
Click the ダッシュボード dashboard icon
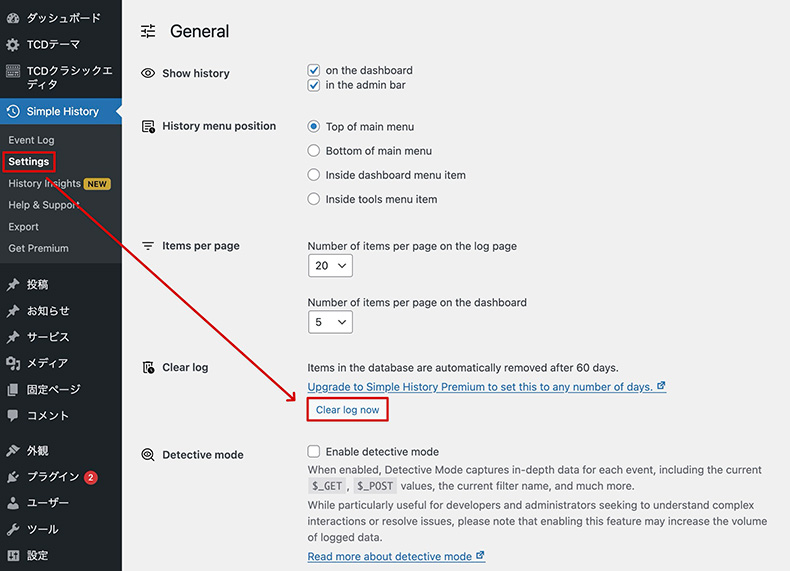click(x=13, y=18)
